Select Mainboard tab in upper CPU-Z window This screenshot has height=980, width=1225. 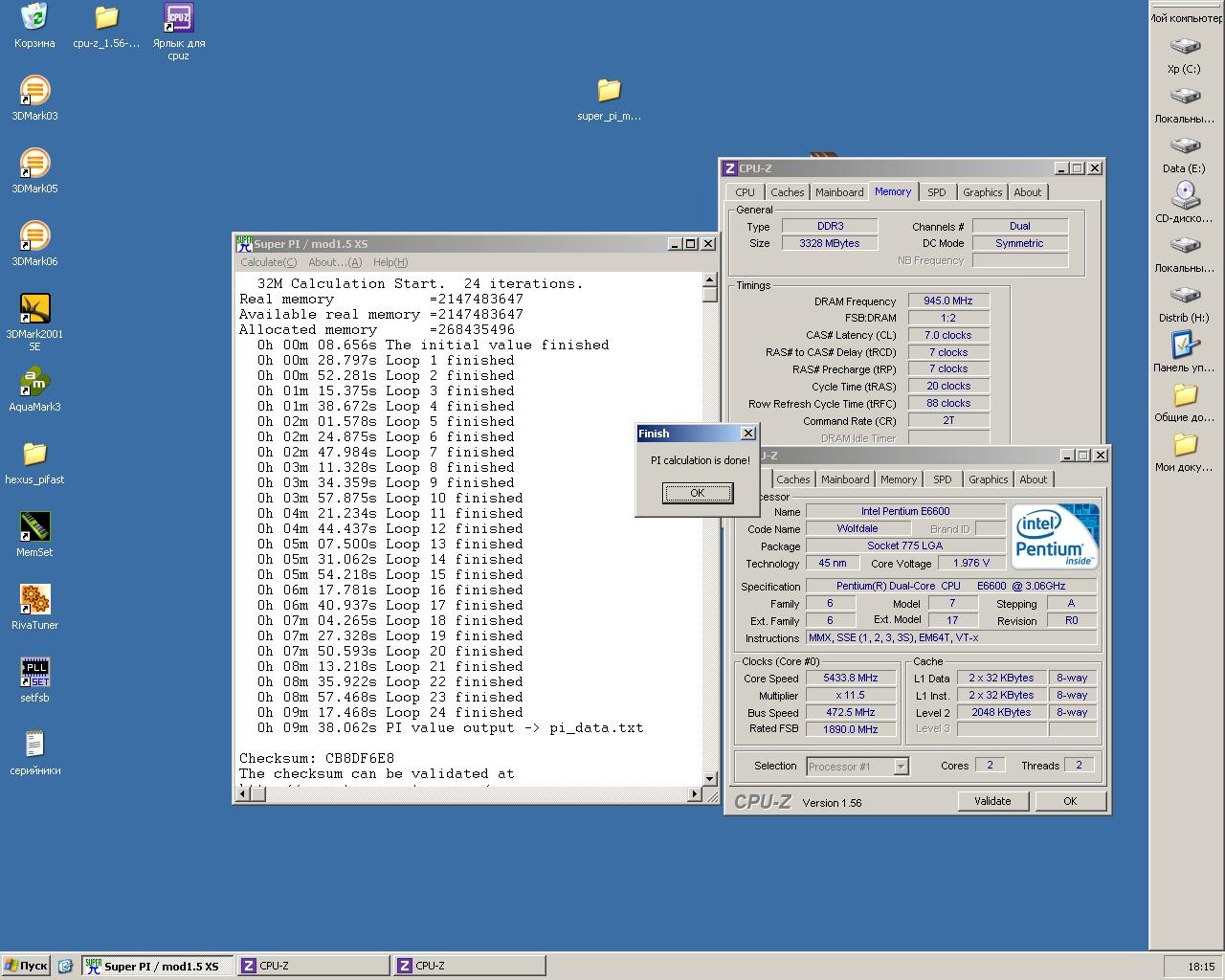click(839, 192)
